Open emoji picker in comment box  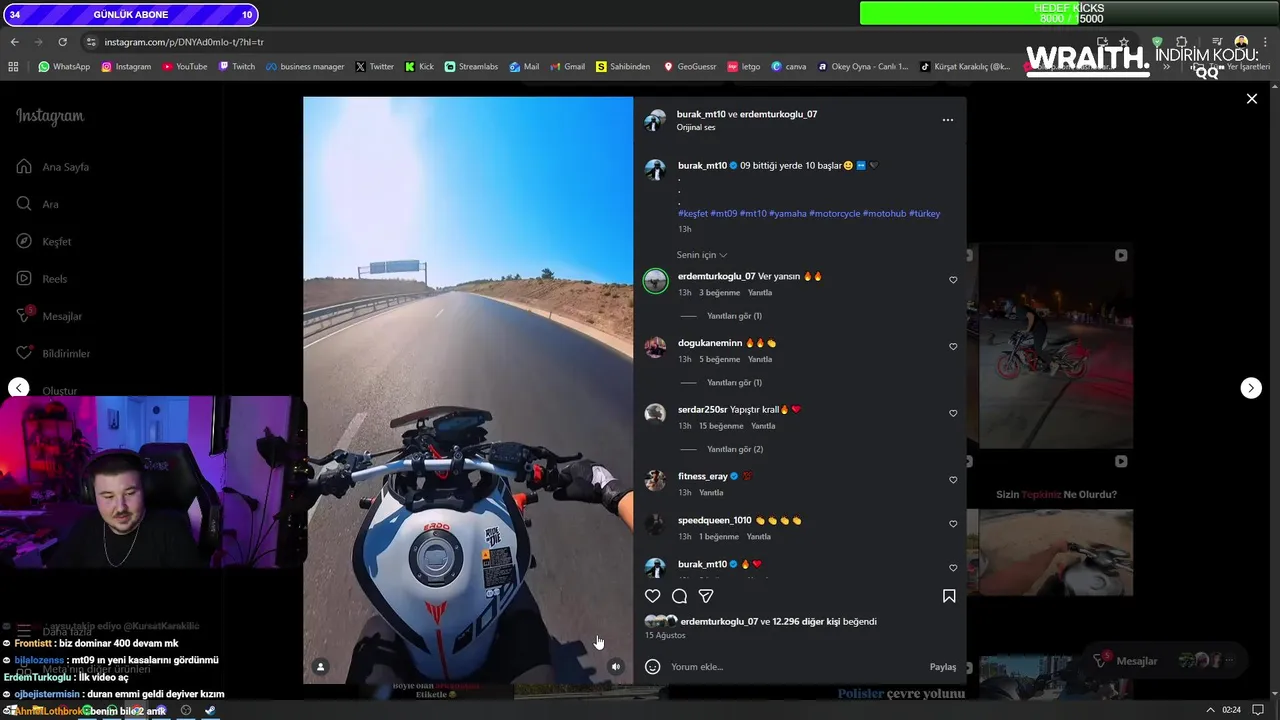click(652, 667)
